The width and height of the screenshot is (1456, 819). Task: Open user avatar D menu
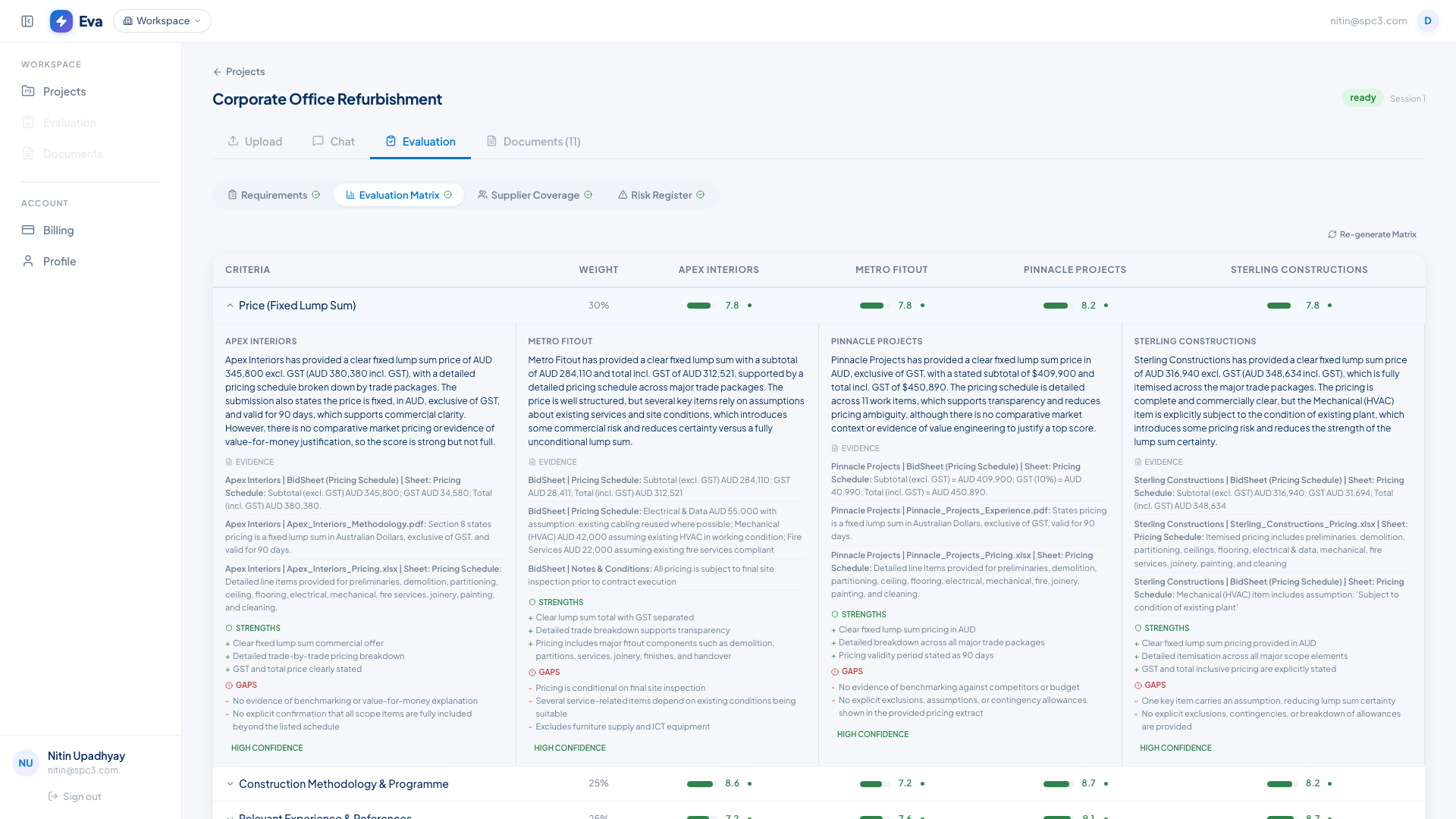(x=1427, y=21)
